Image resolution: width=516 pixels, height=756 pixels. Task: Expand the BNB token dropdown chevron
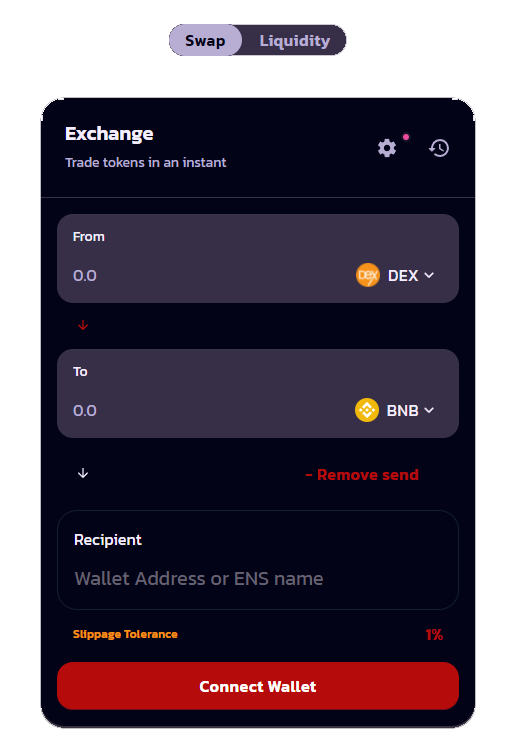(x=429, y=410)
